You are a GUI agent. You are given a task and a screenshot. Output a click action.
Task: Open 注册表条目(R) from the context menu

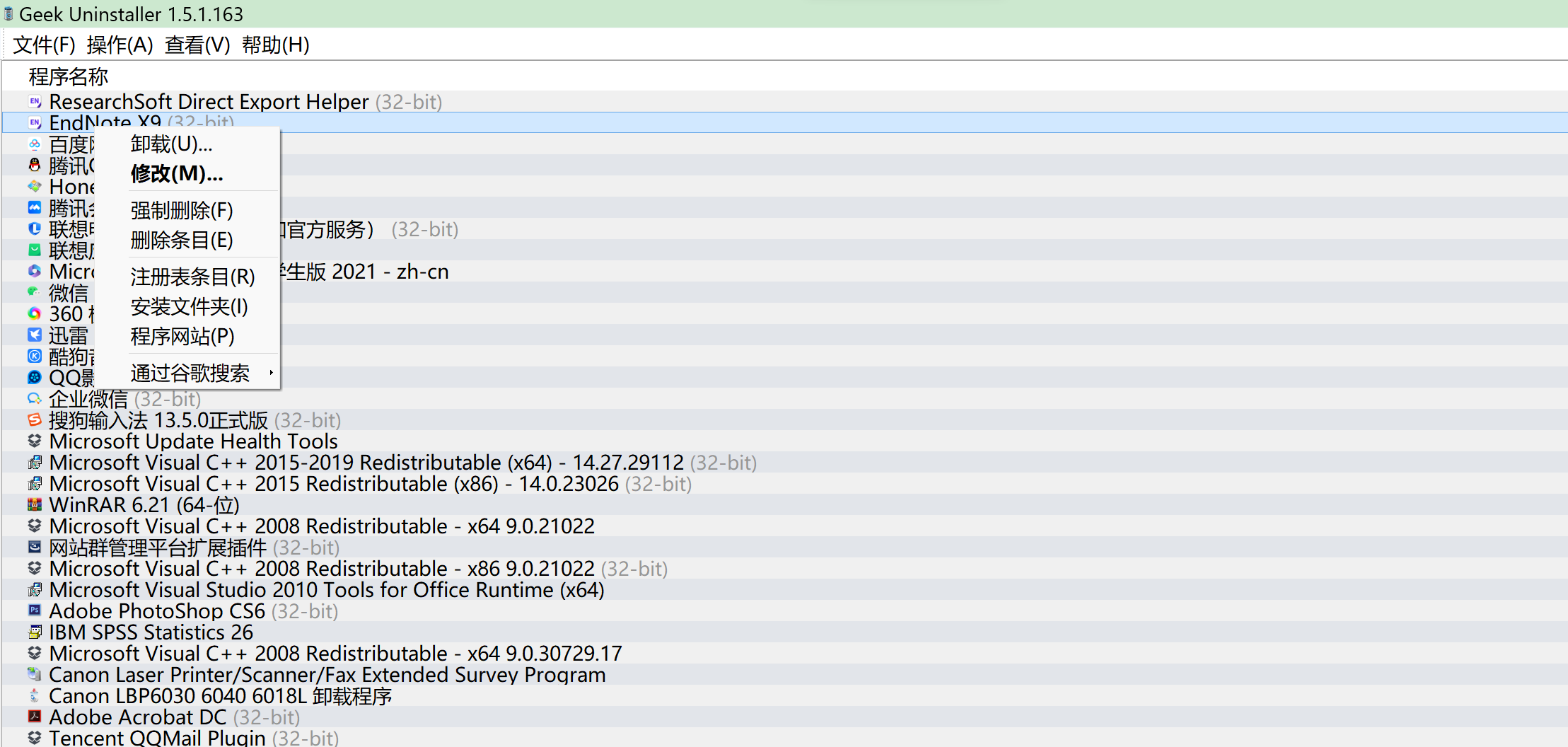[187, 277]
